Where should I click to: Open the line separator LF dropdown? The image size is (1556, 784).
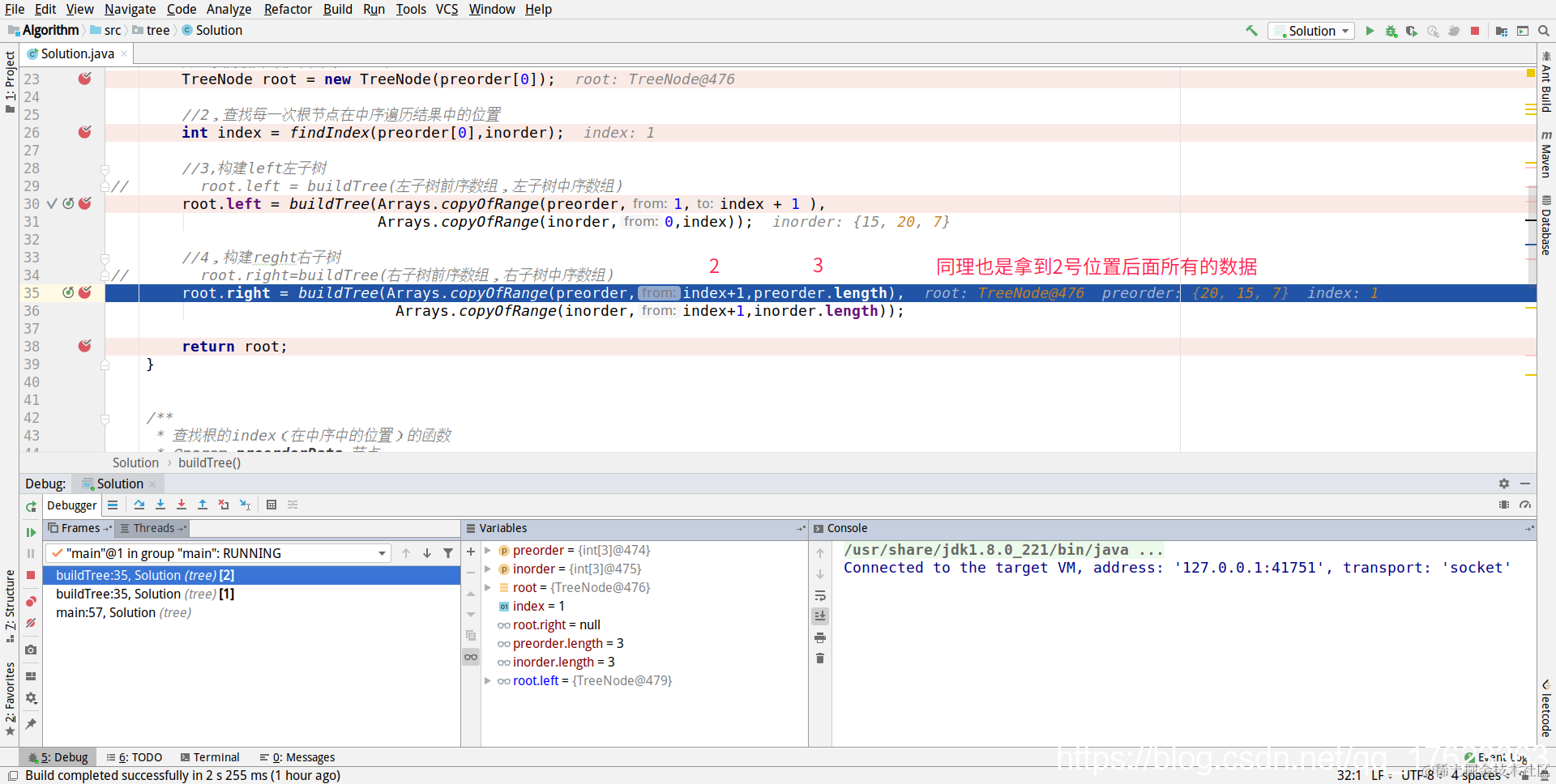coord(1380,776)
